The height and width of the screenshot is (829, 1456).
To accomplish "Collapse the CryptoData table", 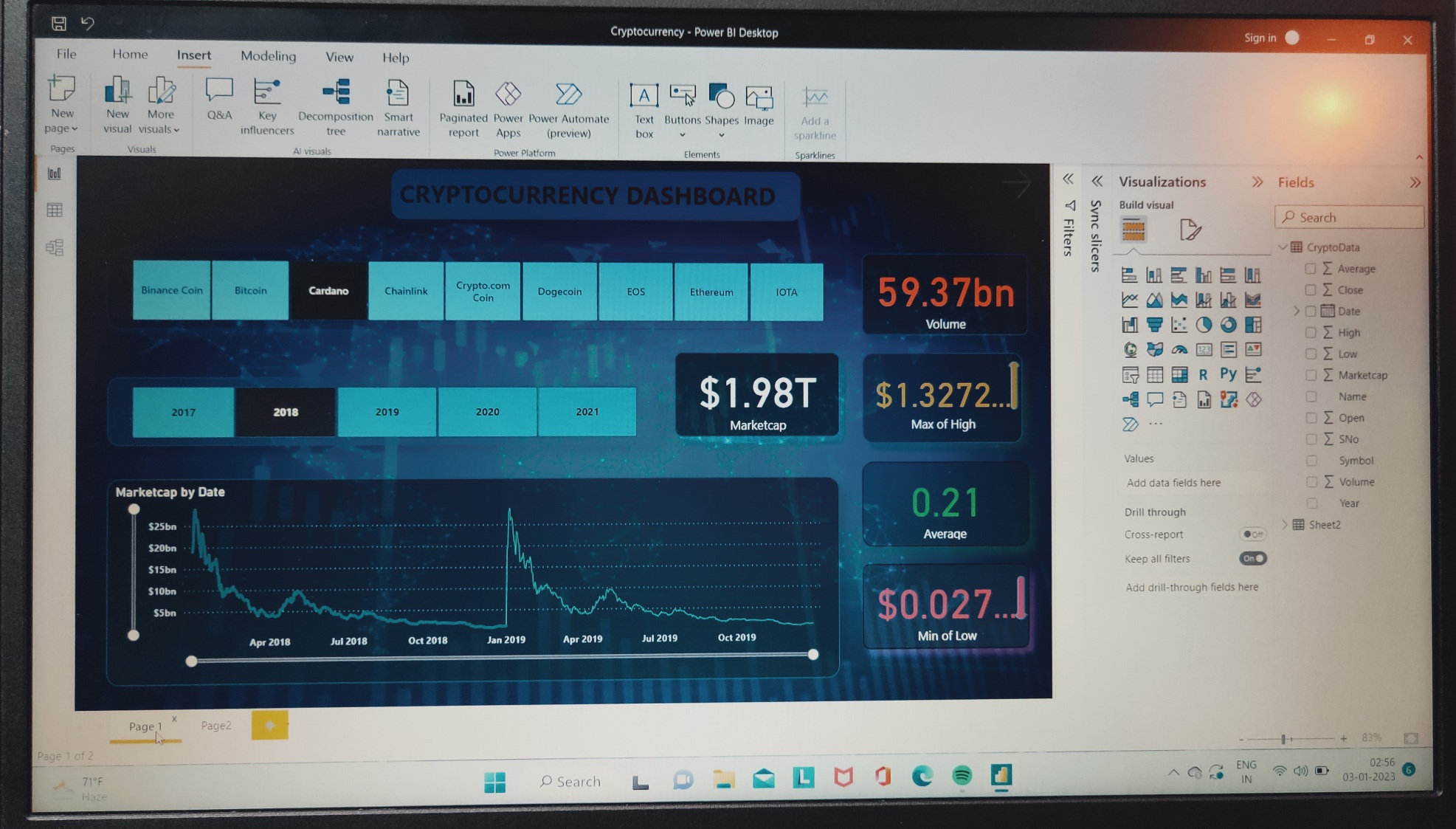I will (x=1282, y=247).
